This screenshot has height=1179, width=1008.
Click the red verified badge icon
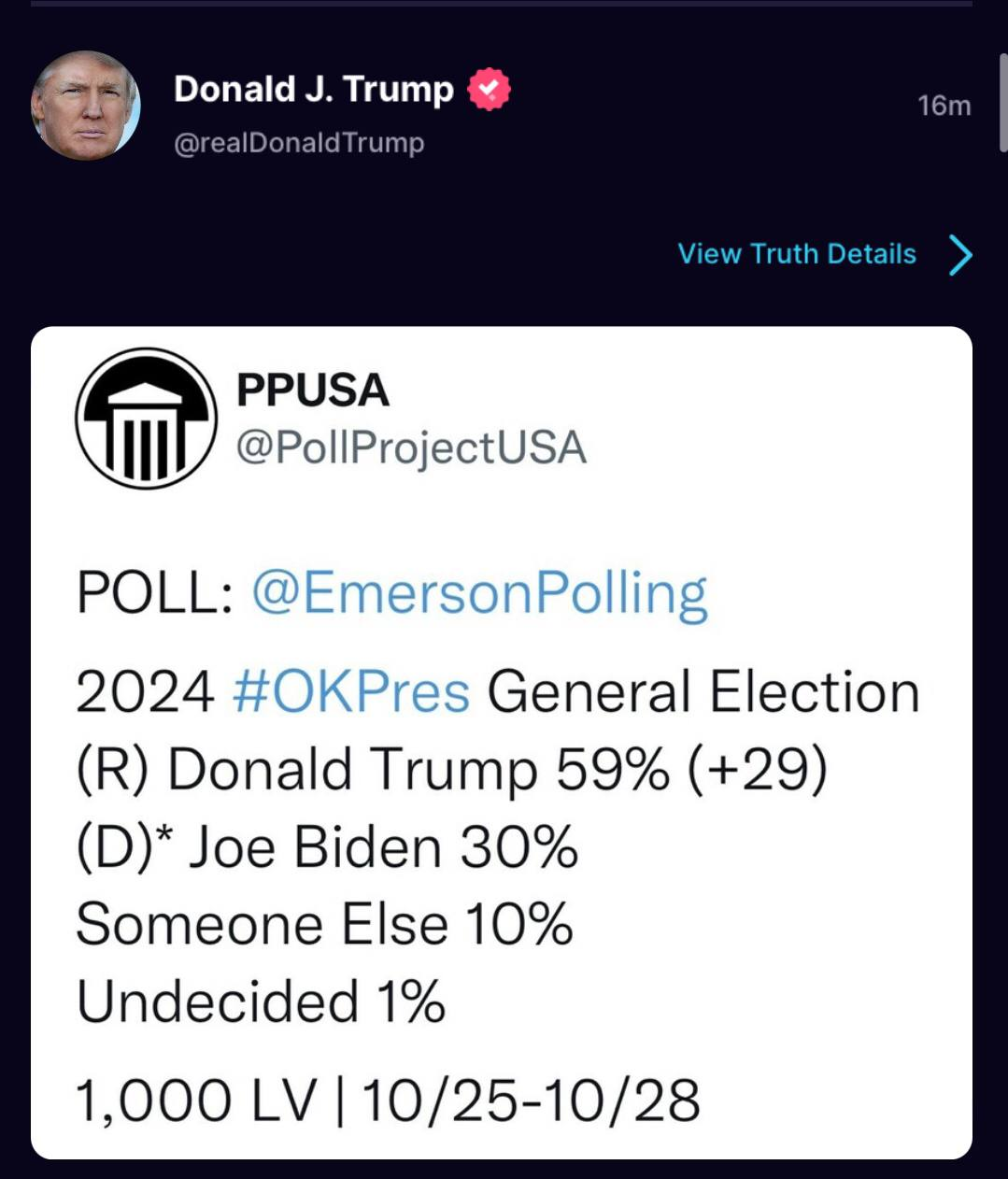click(489, 90)
